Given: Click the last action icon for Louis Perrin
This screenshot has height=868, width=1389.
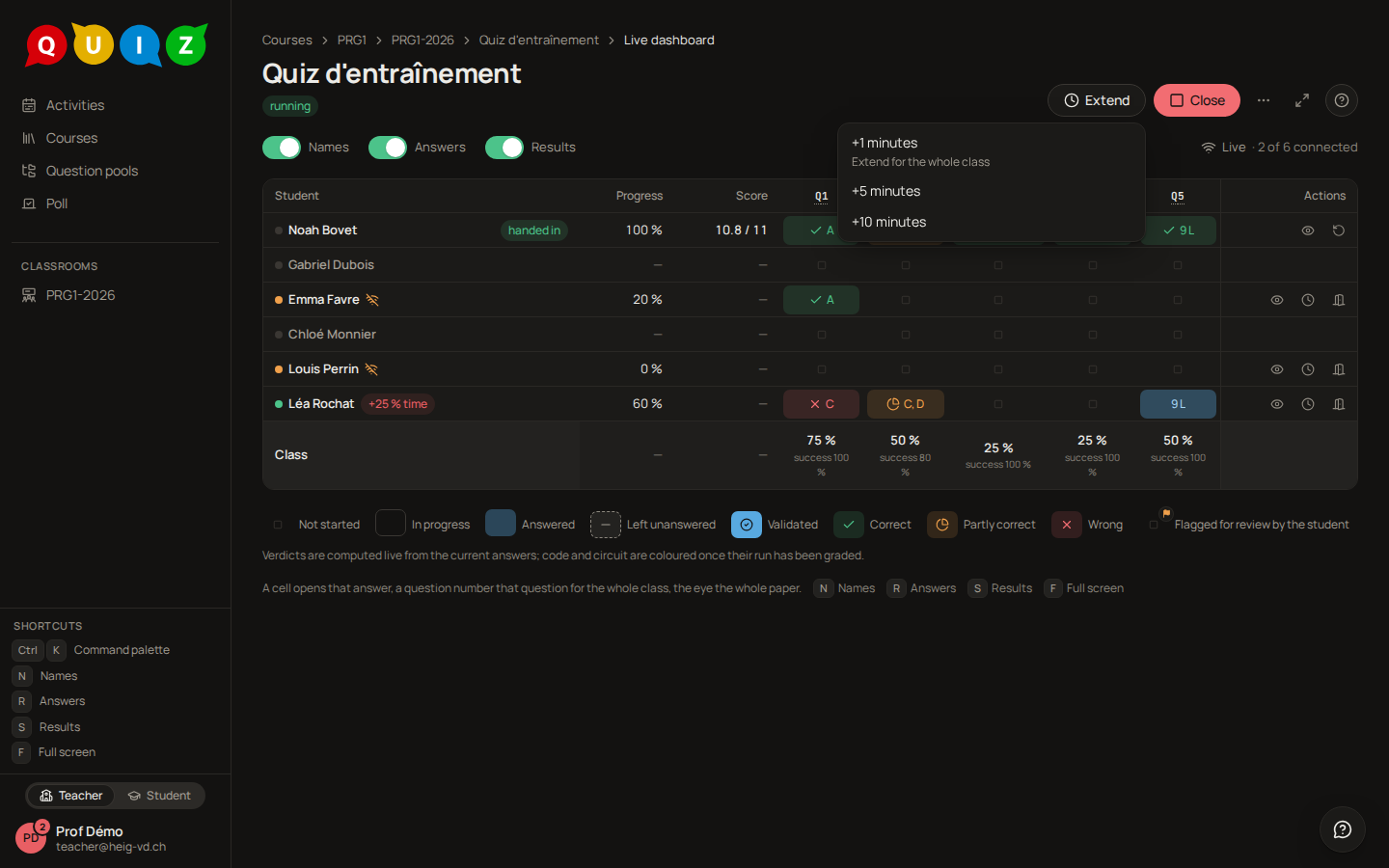Looking at the screenshot, I should 1339,369.
